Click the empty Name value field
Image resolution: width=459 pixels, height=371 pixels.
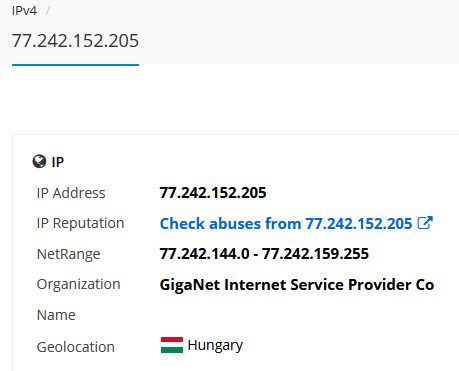click(297, 315)
